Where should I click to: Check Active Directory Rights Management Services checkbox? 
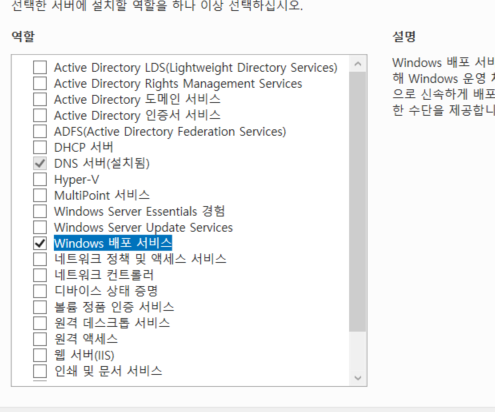click(40, 83)
